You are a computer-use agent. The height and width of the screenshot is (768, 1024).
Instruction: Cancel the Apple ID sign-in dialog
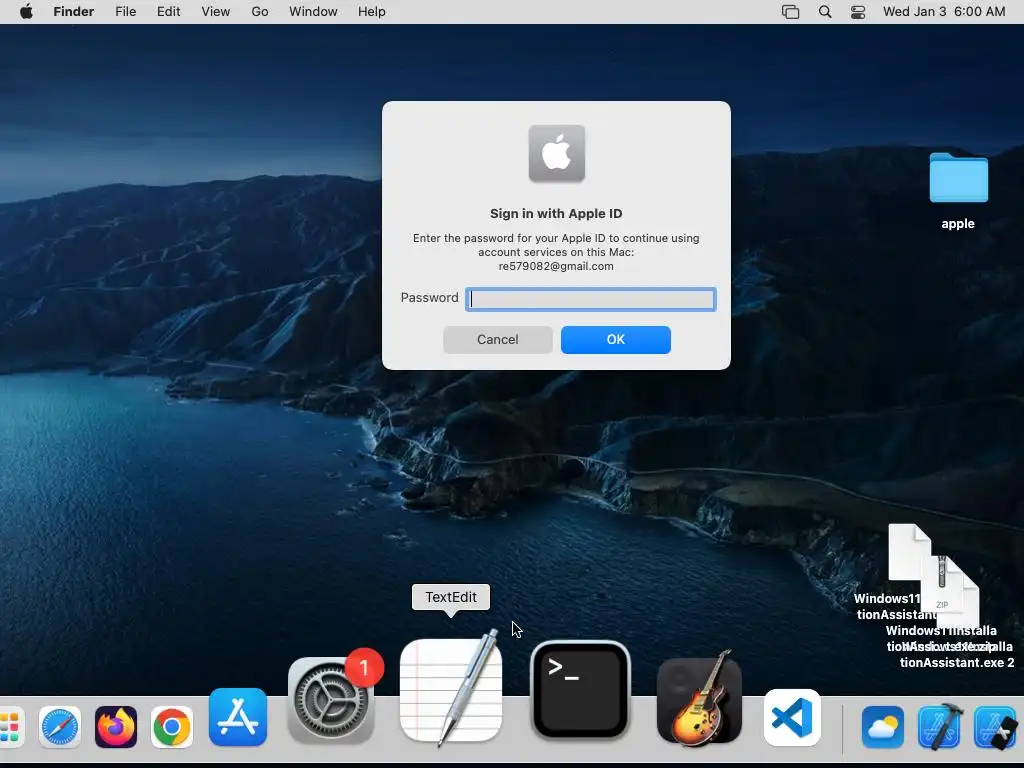click(498, 340)
